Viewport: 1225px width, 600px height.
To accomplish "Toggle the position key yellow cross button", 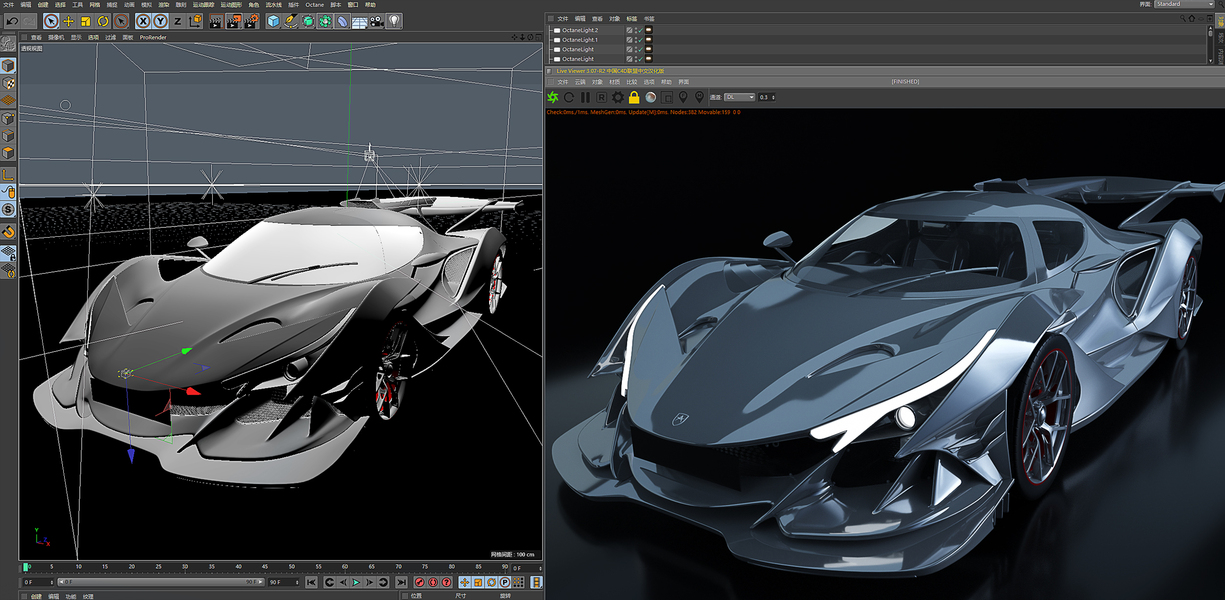I will click(465, 582).
